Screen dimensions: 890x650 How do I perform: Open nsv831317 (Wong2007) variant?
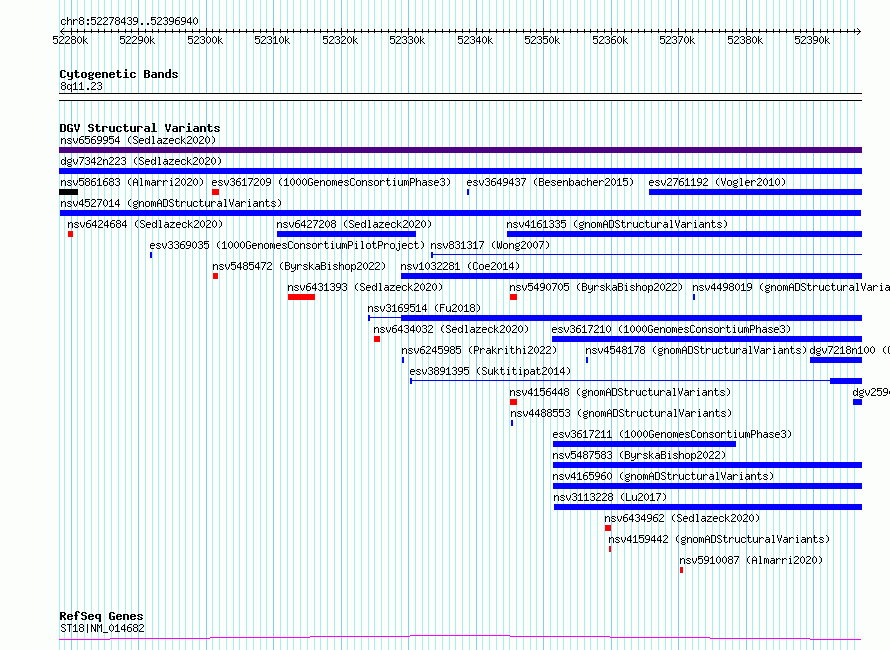pyautogui.click(x=490, y=245)
